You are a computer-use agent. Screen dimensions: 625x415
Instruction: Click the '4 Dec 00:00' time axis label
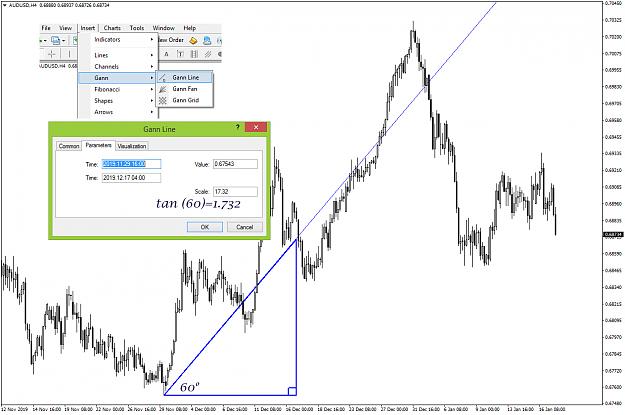pyautogui.click(x=203, y=409)
